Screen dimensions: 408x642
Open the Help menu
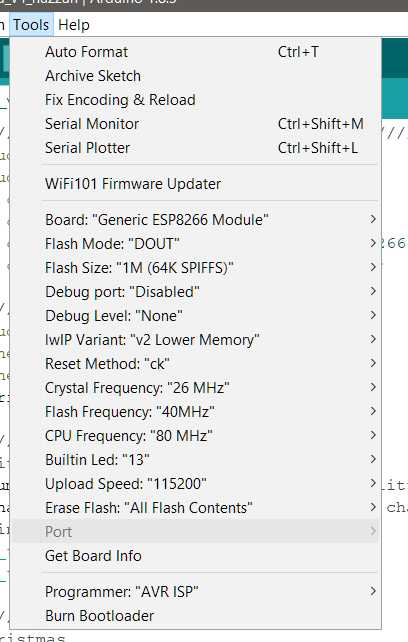(x=74, y=25)
